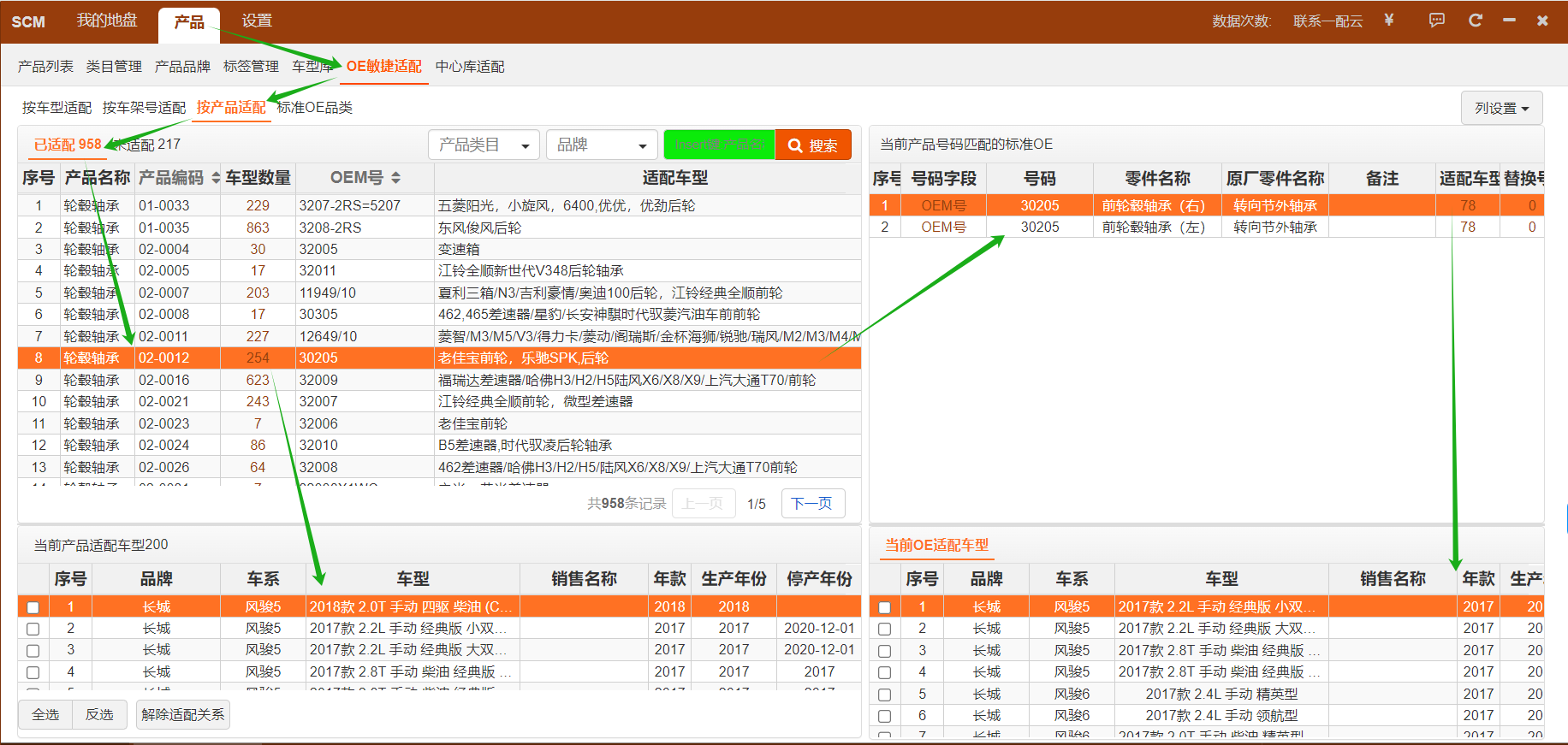The image size is (1568, 745).
Task: Click the SCM logo
Action: [28, 21]
